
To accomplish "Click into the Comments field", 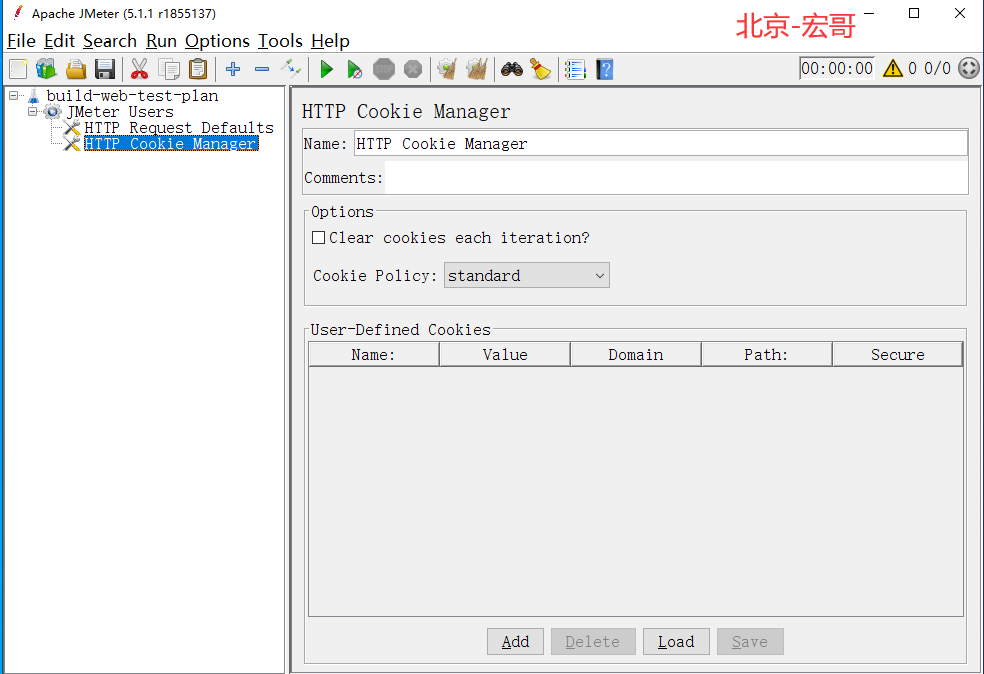I will (675, 178).
